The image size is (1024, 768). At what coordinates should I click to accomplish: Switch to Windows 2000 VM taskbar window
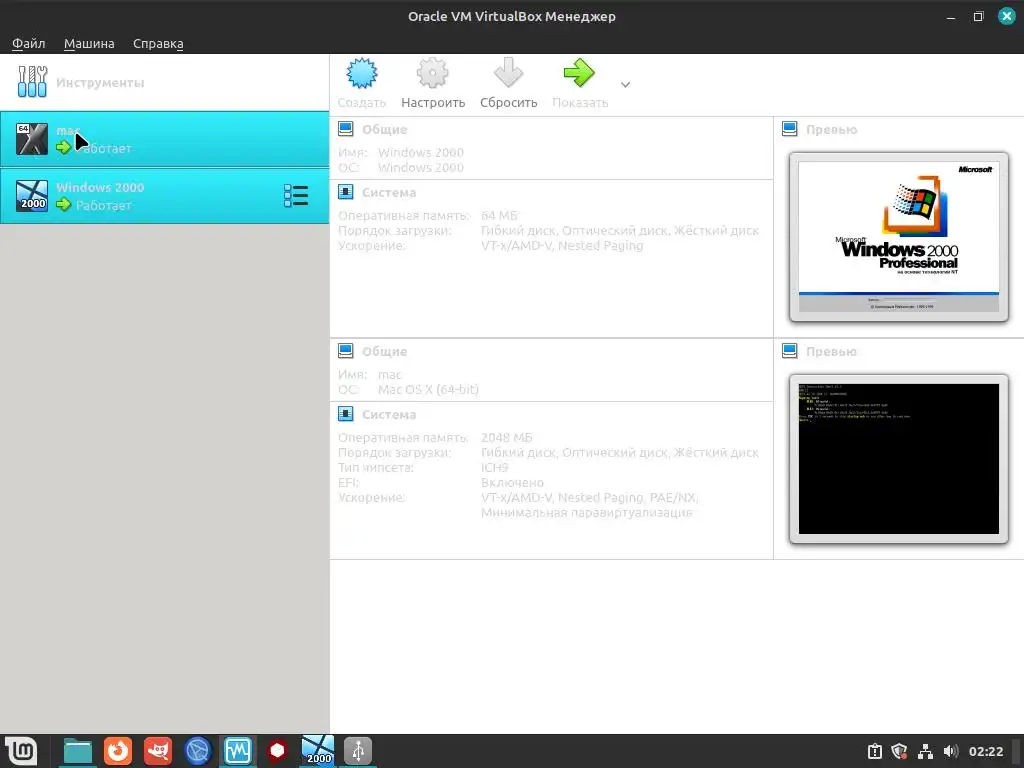318,750
